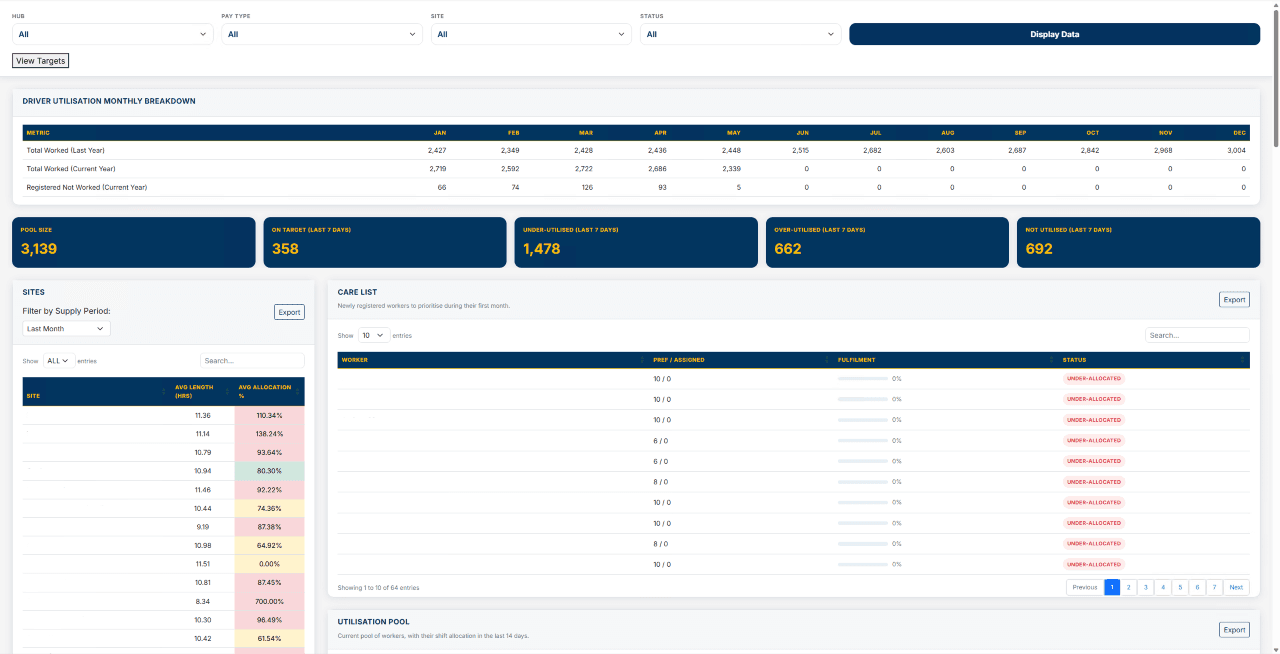Click the 700.00% allocation cell

coord(270,601)
